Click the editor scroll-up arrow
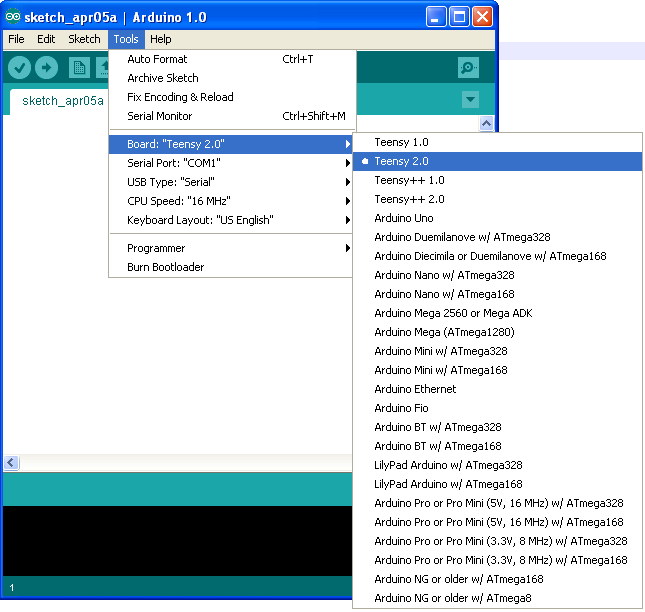The width and height of the screenshot is (645, 612). 486,123
